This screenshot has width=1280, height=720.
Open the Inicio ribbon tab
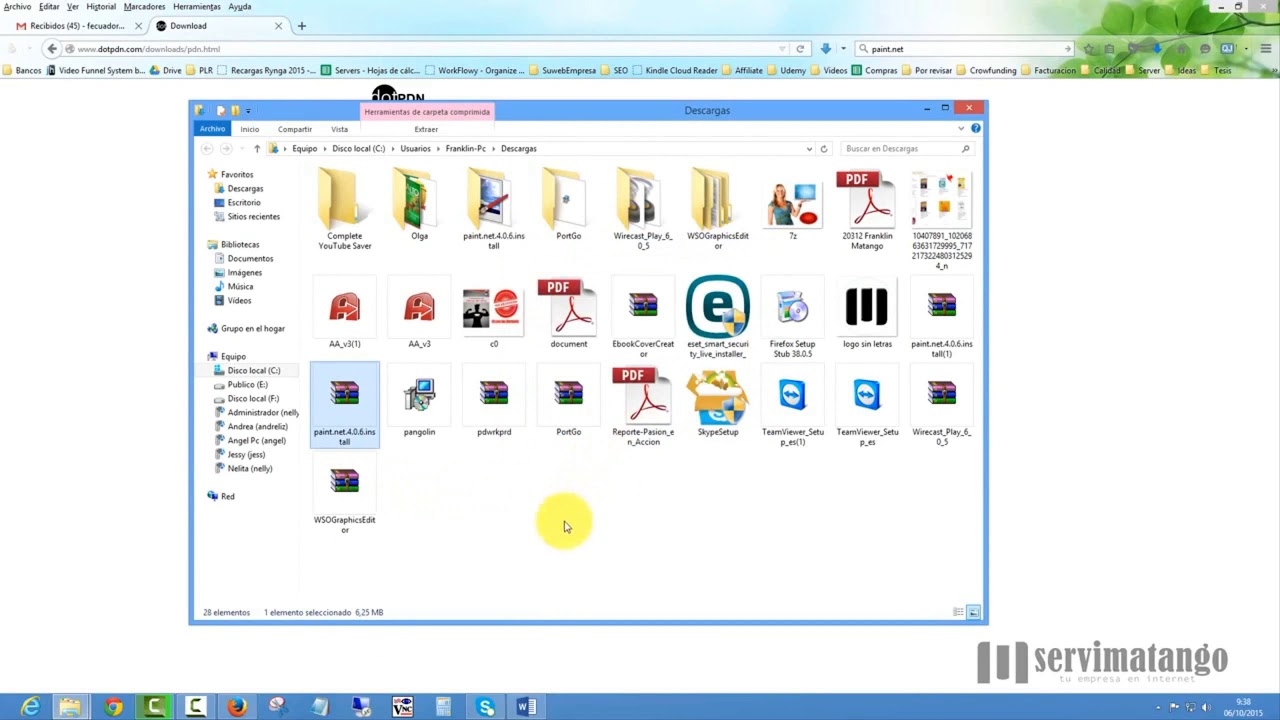pos(249,129)
